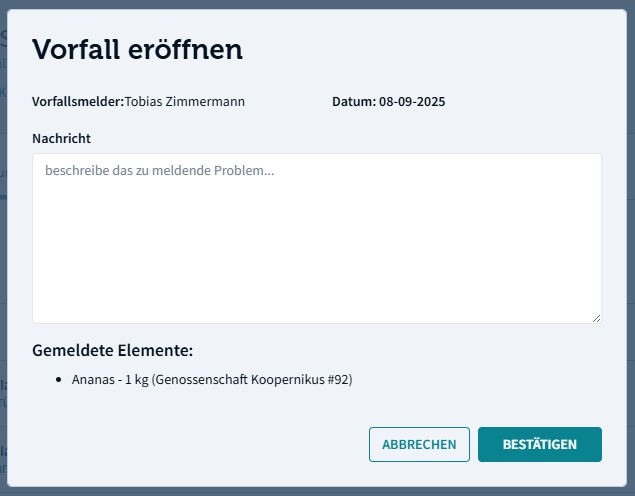Viewport: 635px width, 496px height.
Task: Click the dimmed backdrop right of dialog
Action: [630, 250]
